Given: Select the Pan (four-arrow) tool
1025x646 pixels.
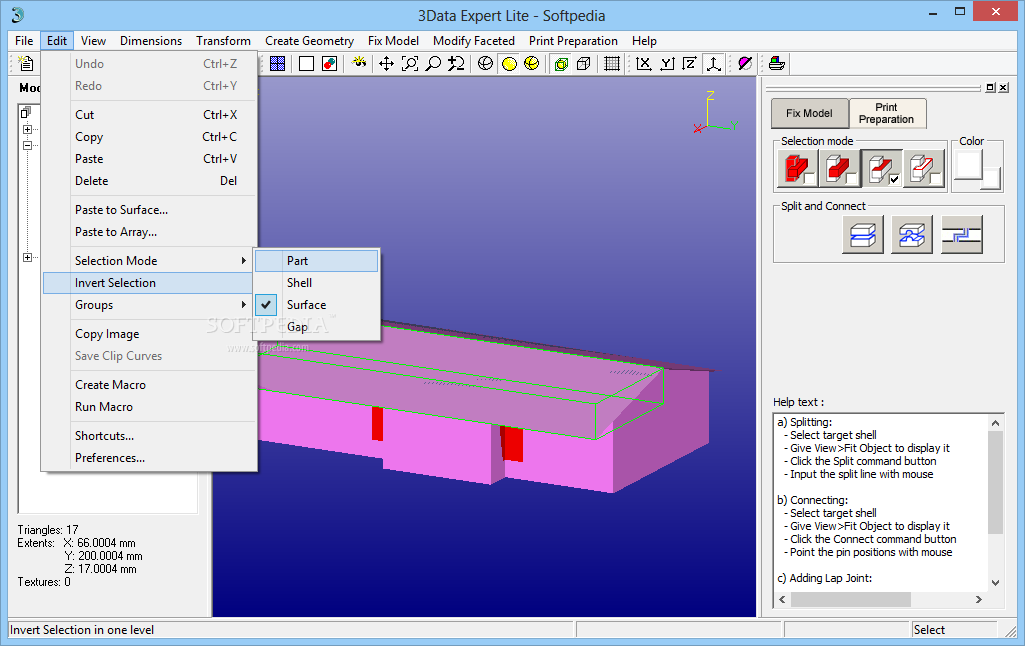Looking at the screenshot, I should 386,63.
